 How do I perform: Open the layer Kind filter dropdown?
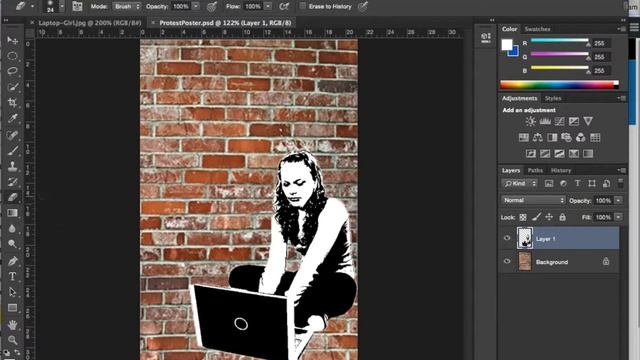520,184
